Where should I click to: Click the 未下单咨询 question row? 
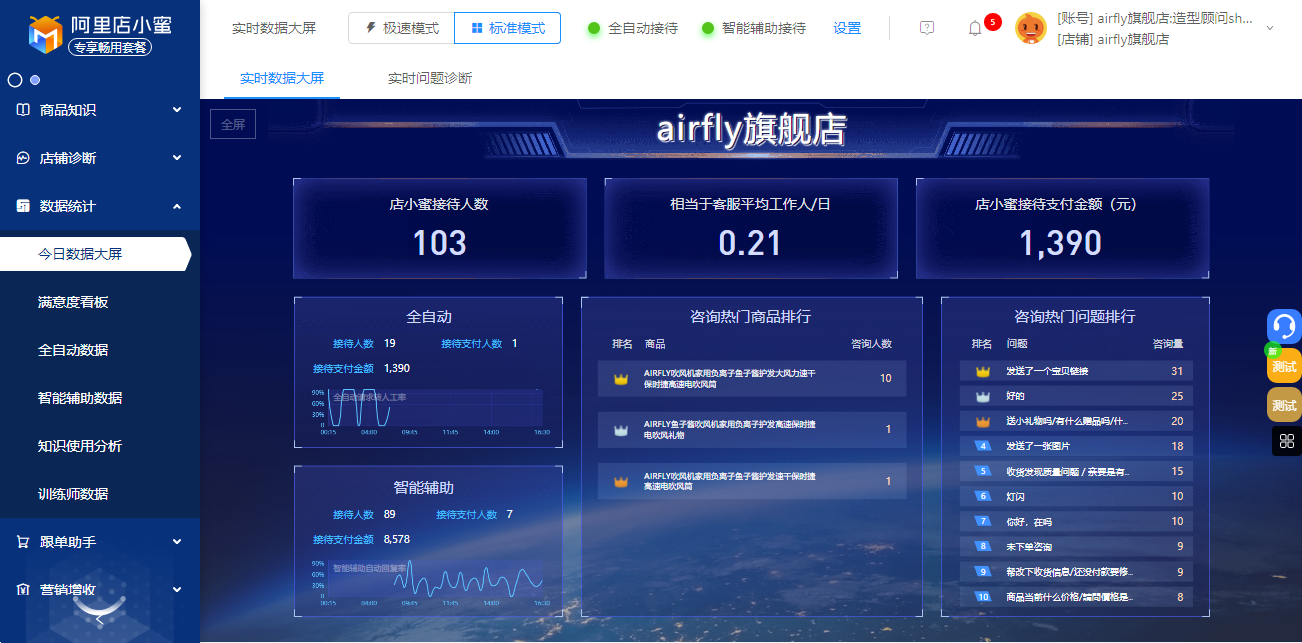[1076, 547]
